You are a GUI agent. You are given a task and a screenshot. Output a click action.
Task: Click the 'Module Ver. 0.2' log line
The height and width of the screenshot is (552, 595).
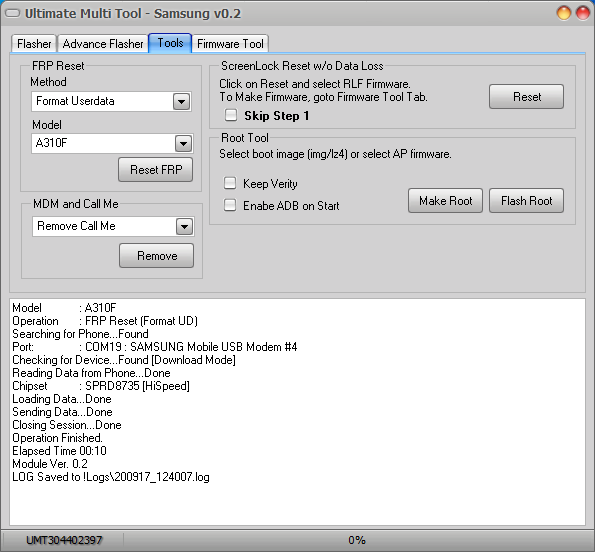(x=50, y=464)
